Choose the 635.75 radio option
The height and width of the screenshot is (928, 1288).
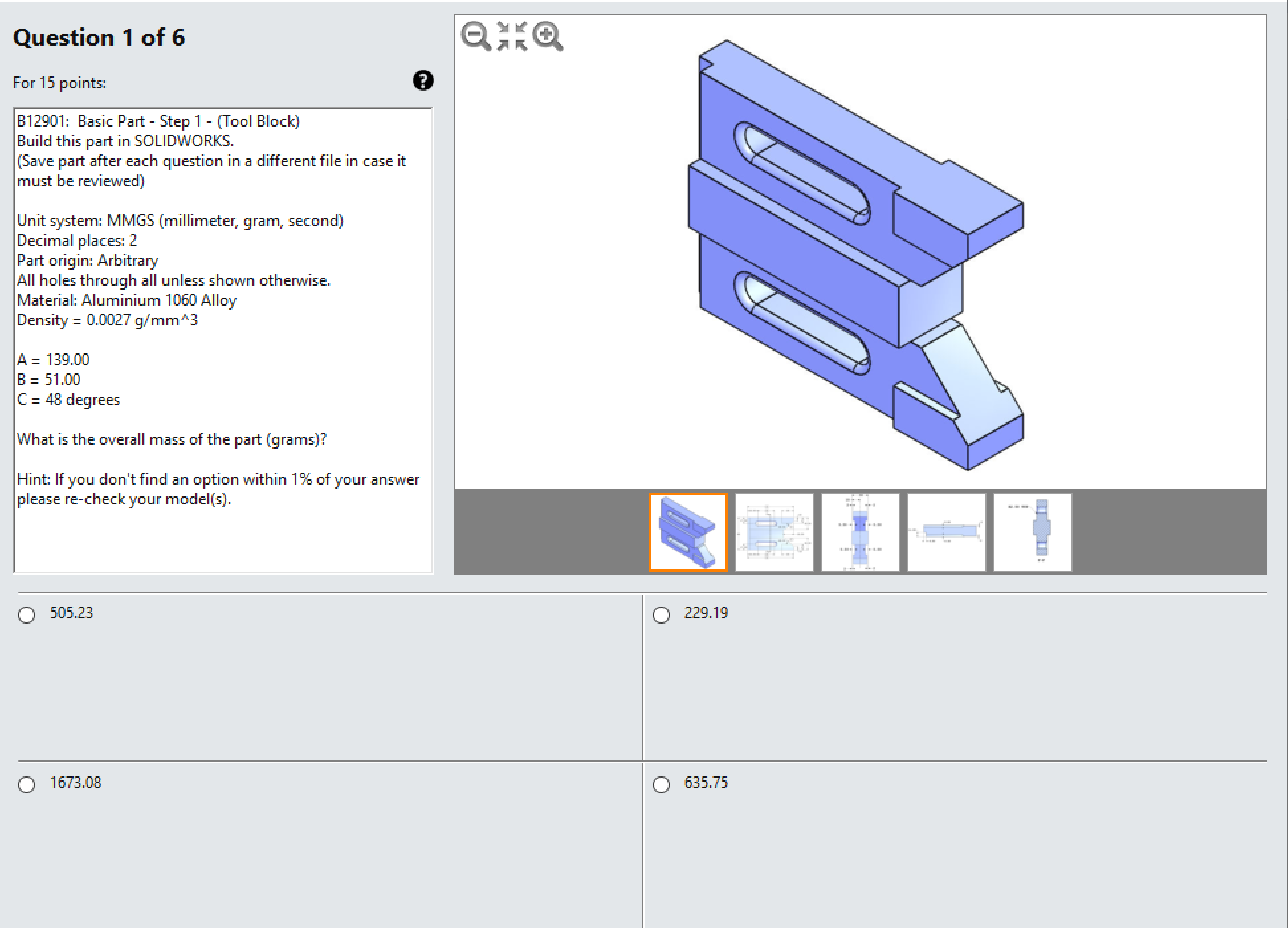click(x=661, y=785)
